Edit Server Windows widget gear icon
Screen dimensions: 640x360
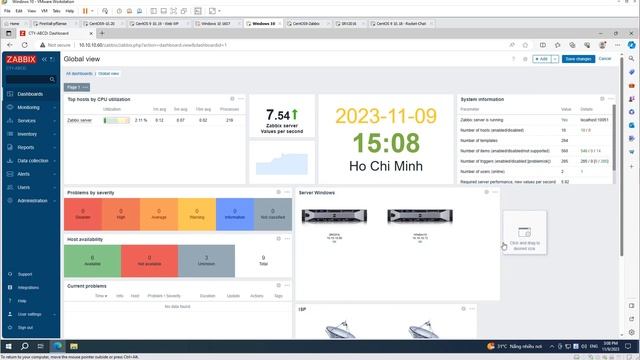487,192
